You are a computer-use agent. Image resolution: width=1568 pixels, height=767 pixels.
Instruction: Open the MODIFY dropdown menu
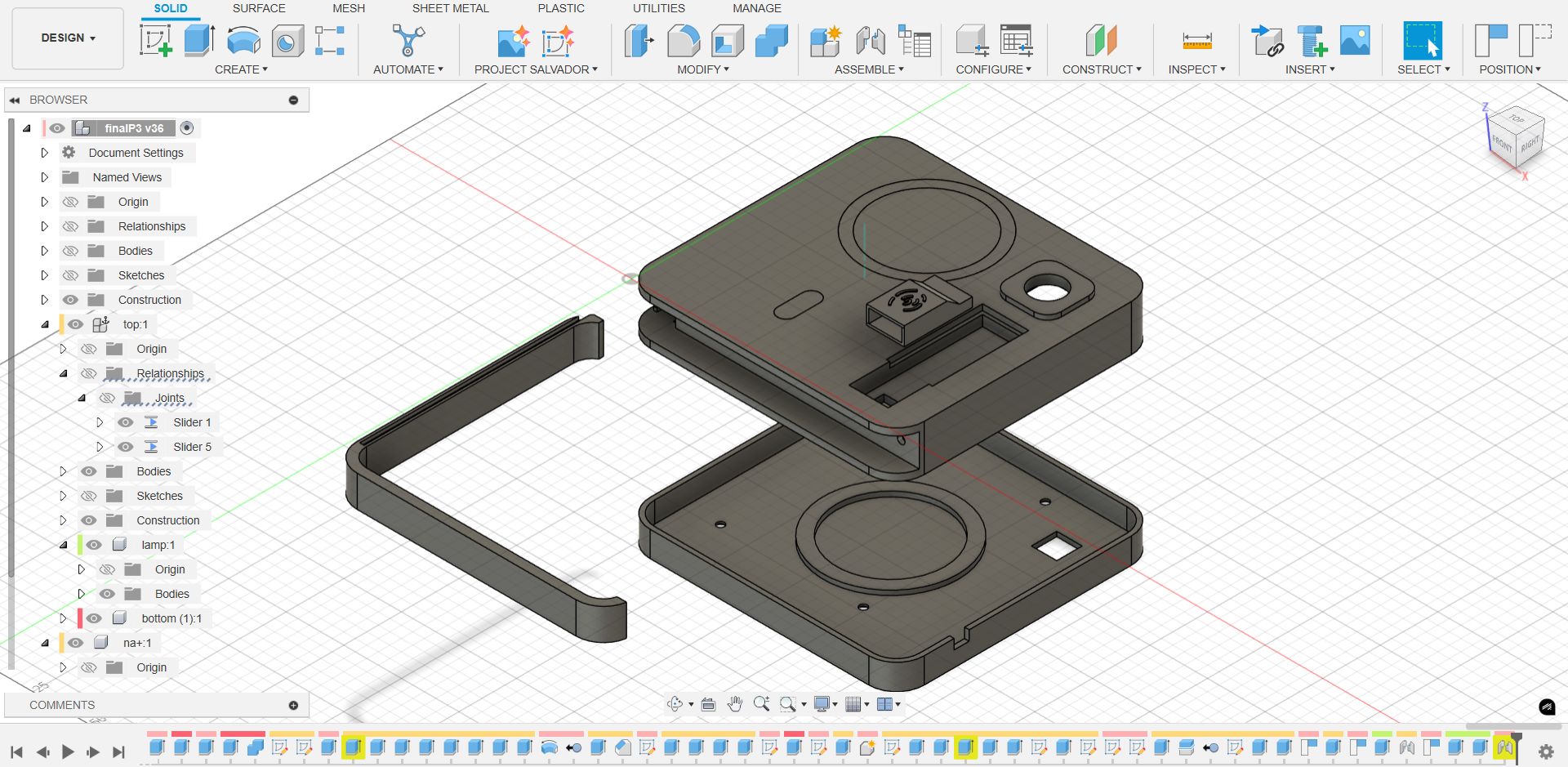(x=703, y=69)
